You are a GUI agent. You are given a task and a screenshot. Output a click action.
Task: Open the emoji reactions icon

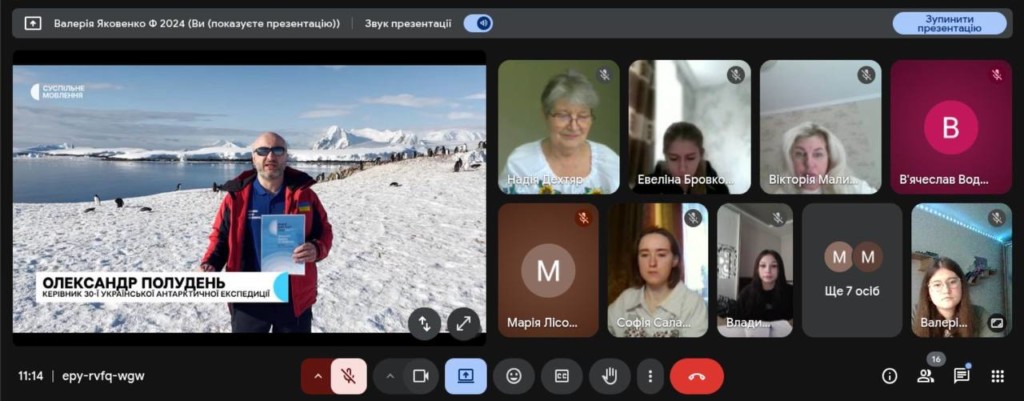(x=514, y=376)
